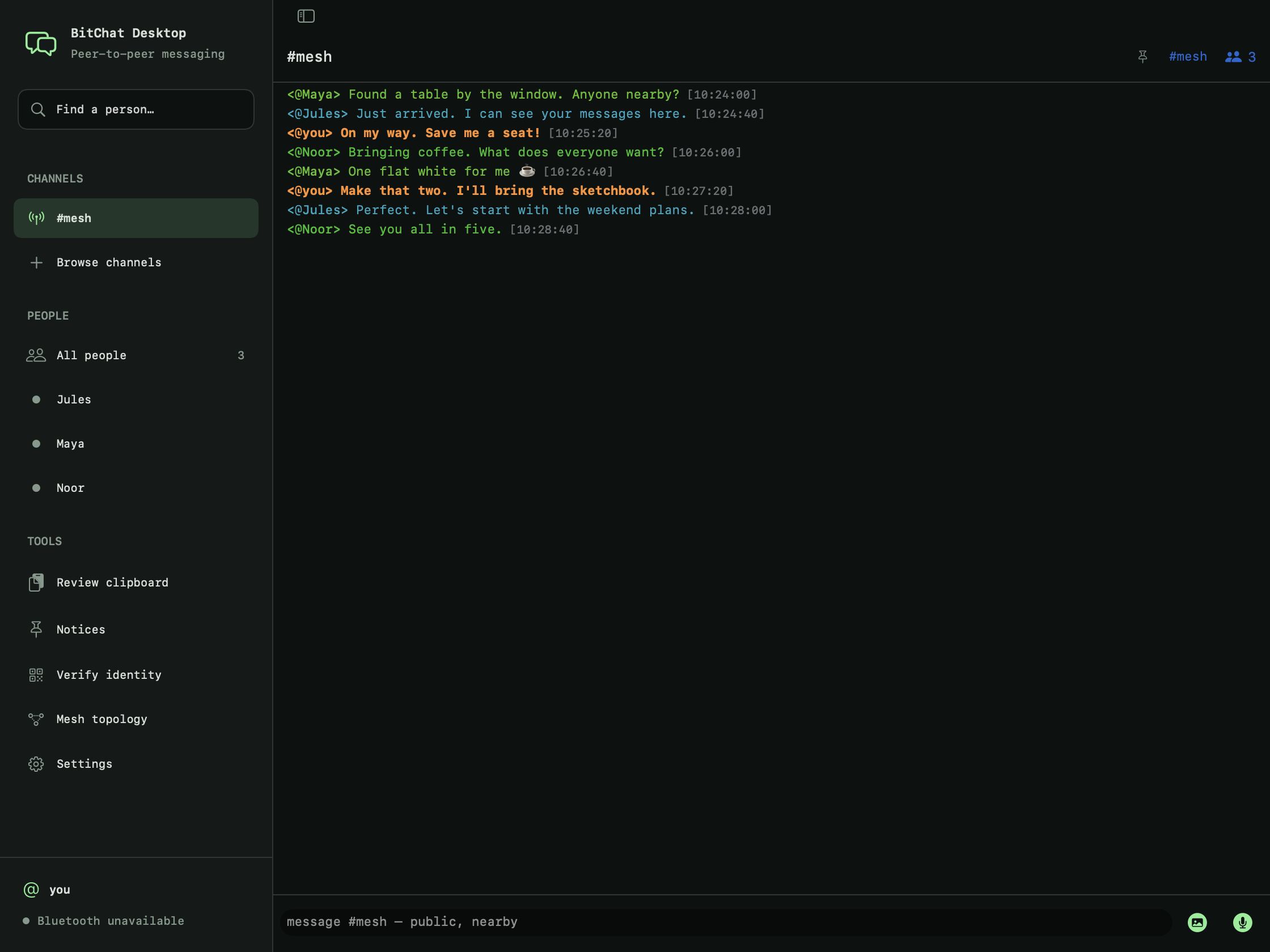The image size is (1270, 952).
Task: Focus the message #mesh input field
Action: [x=726, y=921]
